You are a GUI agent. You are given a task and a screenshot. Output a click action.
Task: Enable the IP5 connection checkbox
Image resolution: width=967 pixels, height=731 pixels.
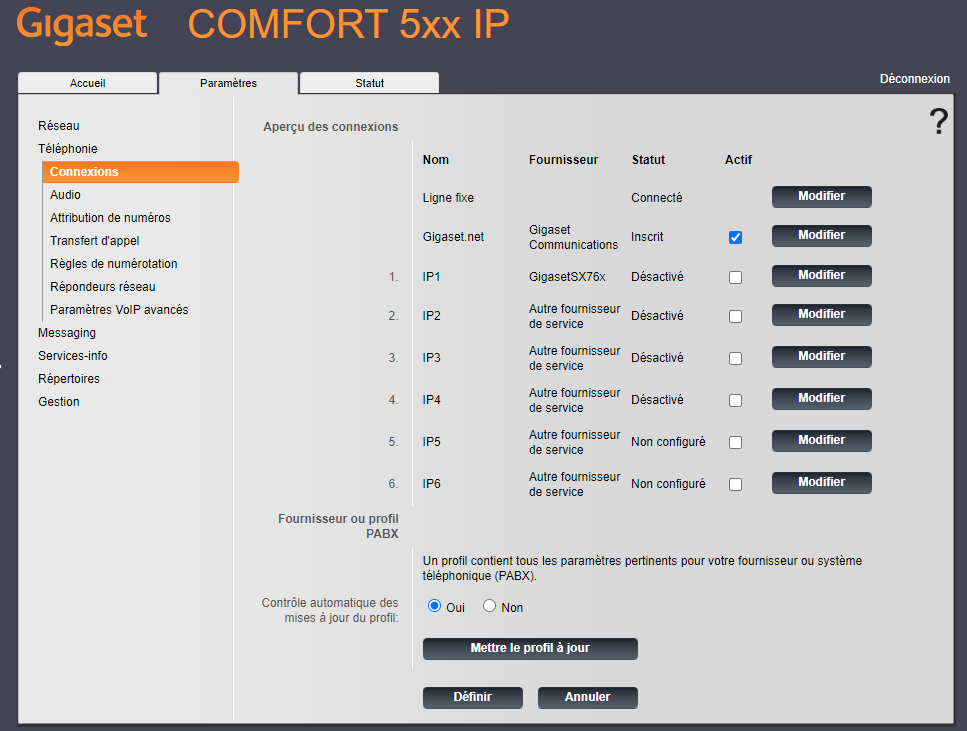(x=735, y=442)
